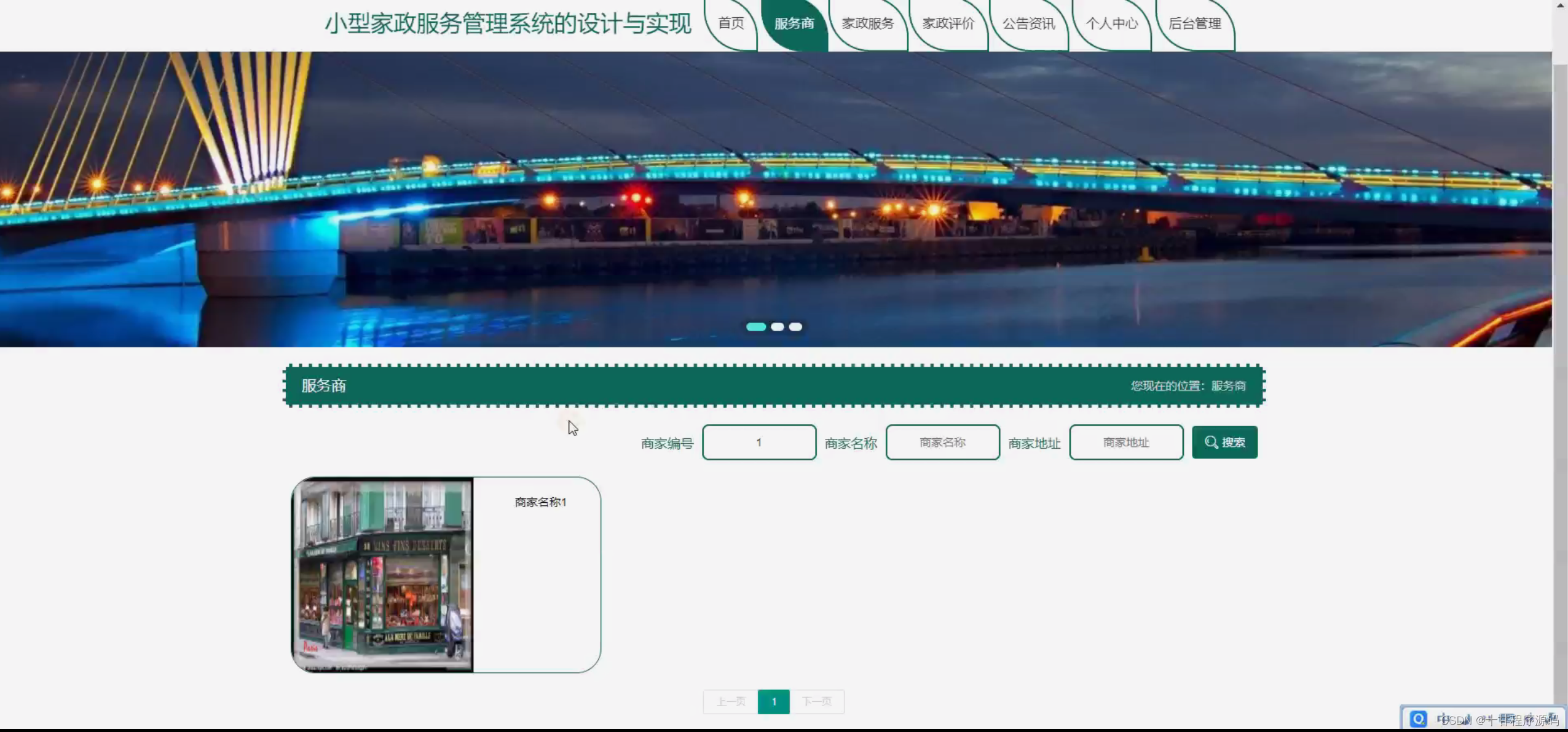Select the first carousel indicator dot
This screenshot has width=1568, height=732.
pyautogui.click(x=756, y=326)
